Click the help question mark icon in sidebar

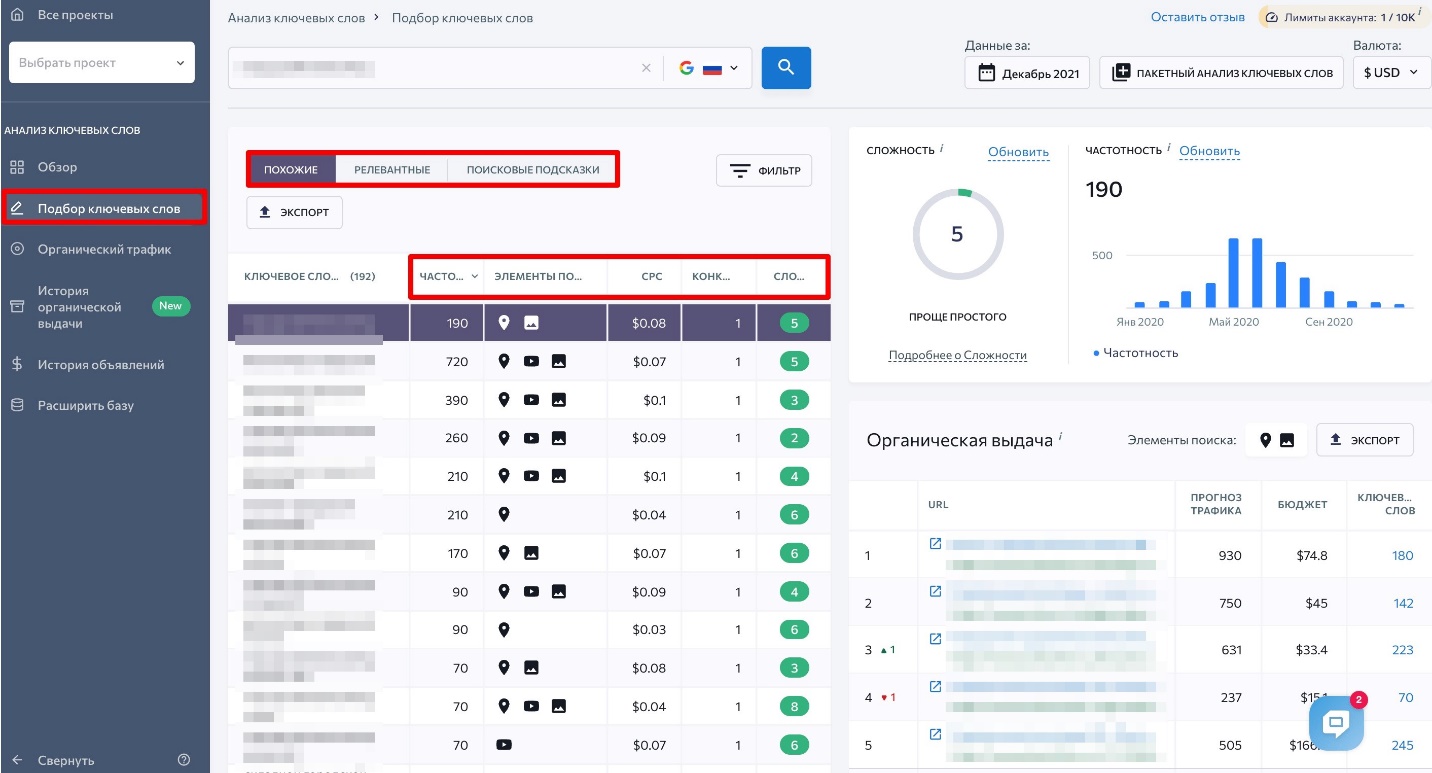point(184,760)
